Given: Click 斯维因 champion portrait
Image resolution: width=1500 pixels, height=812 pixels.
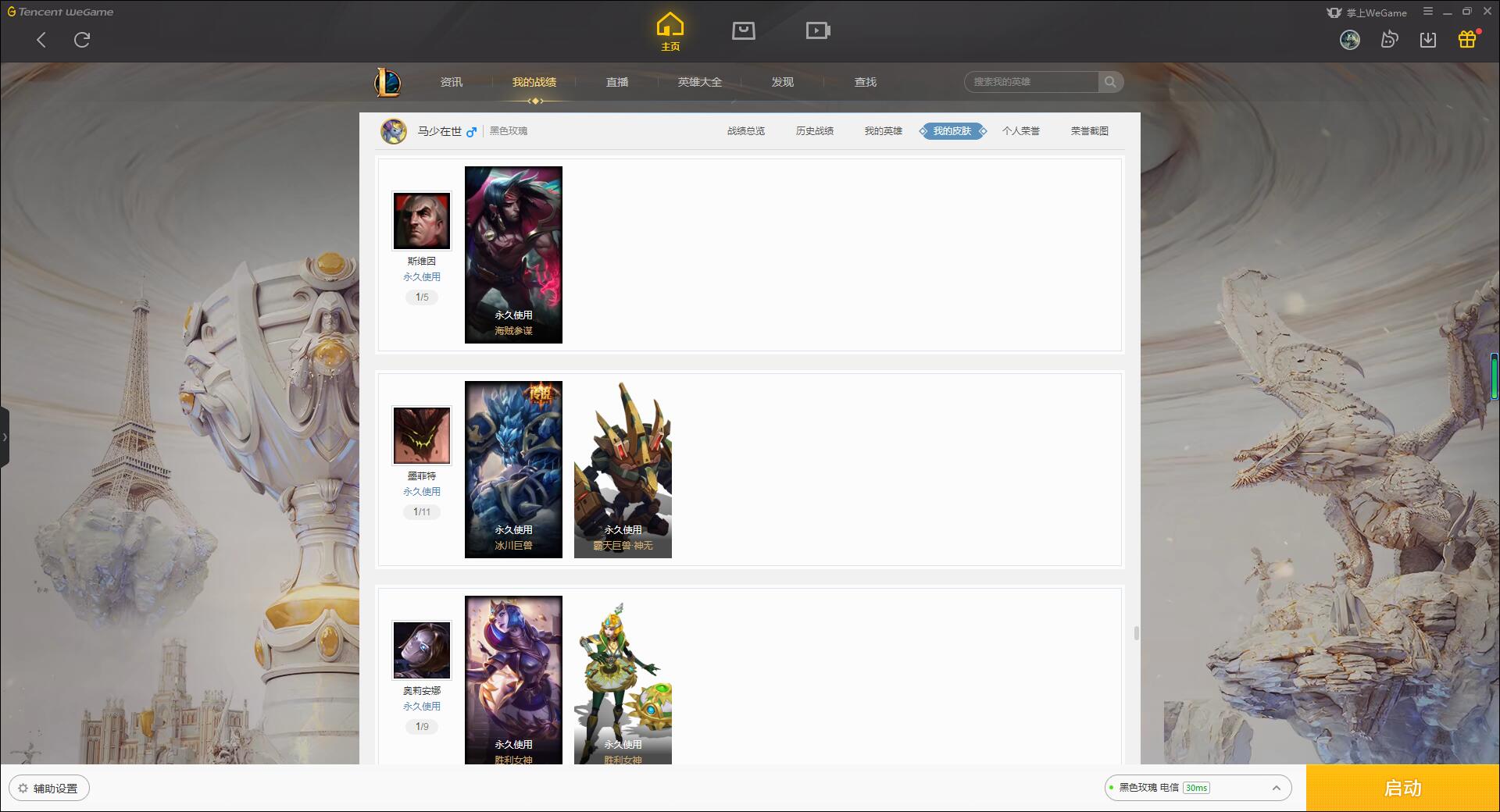Looking at the screenshot, I should 422,221.
